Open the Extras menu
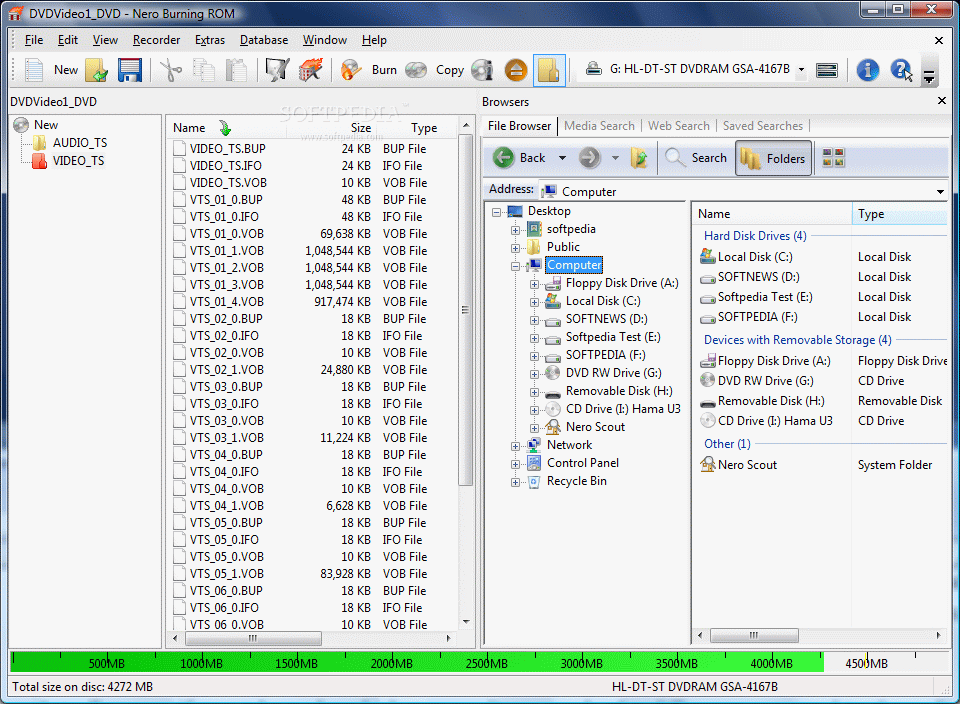The image size is (960, 704). click(210, 40)
